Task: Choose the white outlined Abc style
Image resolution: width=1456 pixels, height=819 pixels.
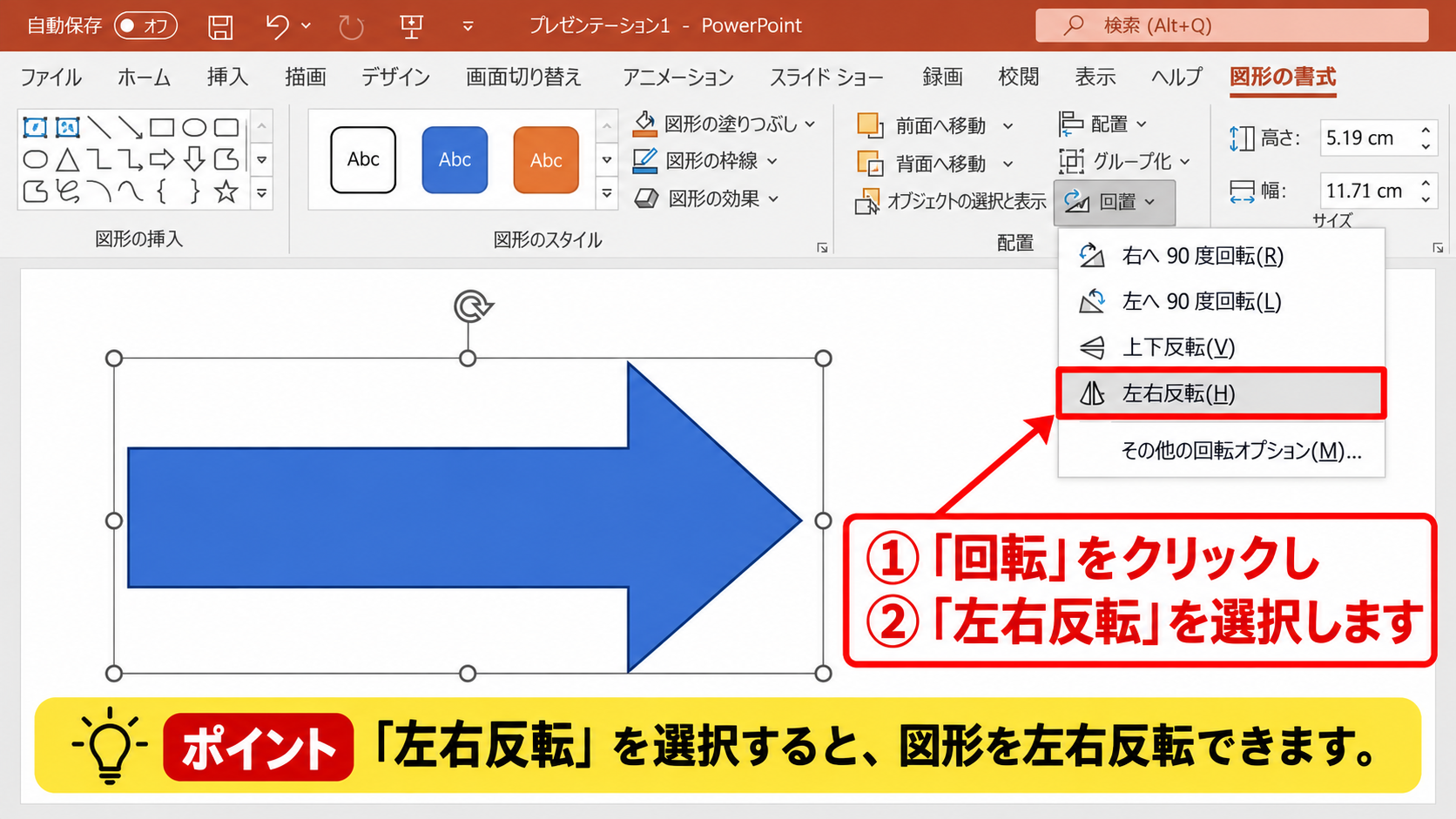Action: tap(363, 159)
